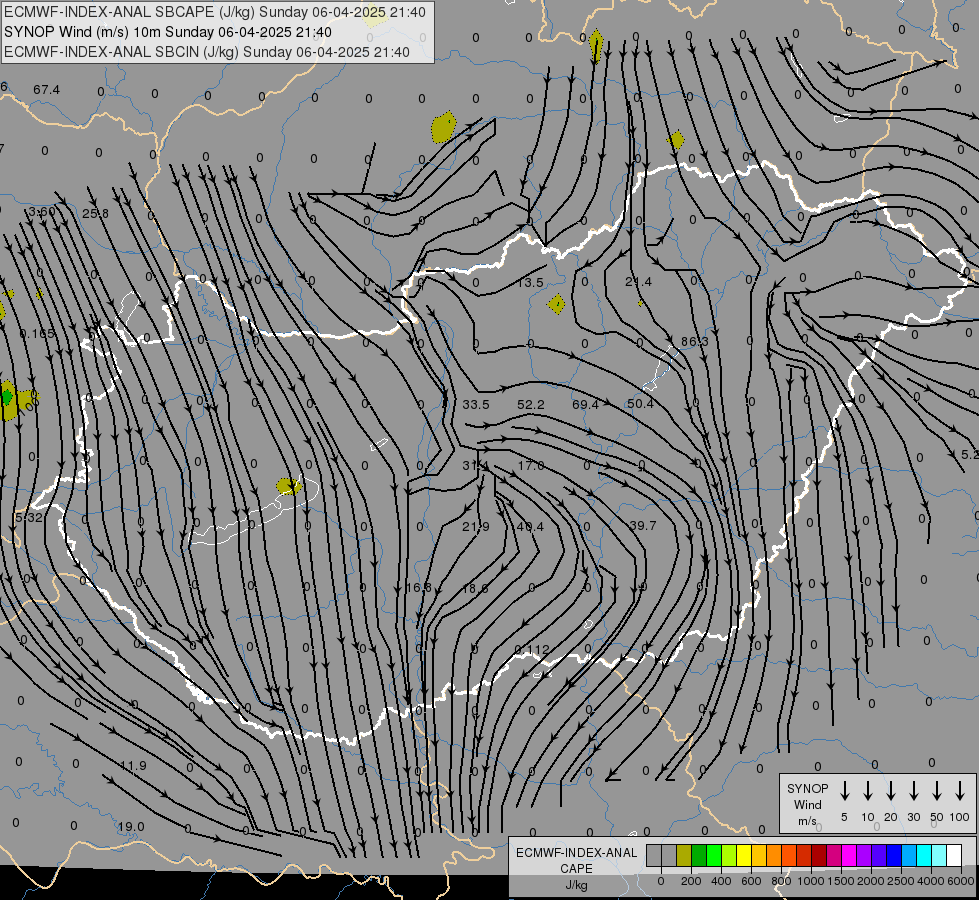Click the 200 tick label on CAPE scale
The width and height of the screenshot is (979, 900).
[691, 881]
